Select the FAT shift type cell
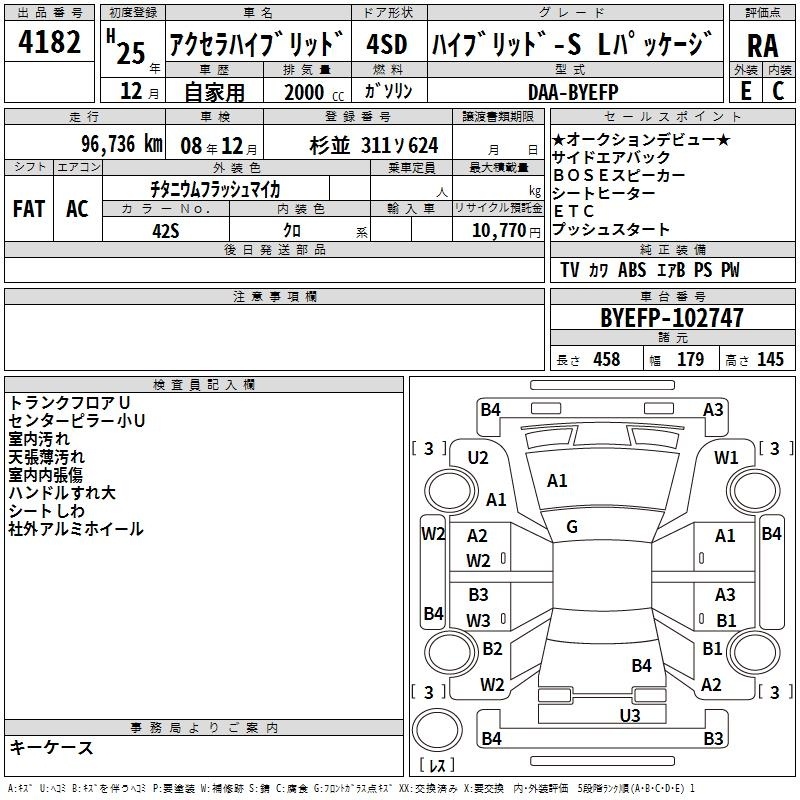 click(28, 208)
